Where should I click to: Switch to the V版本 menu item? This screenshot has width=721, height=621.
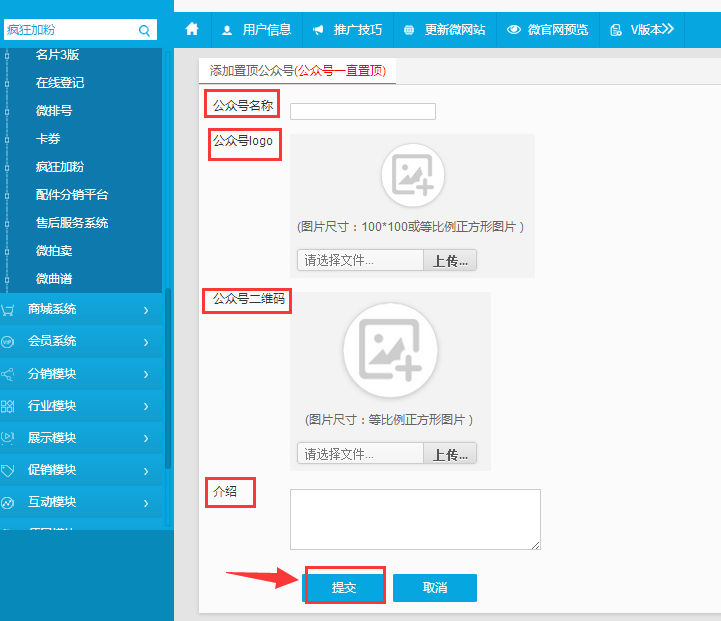(642, 30)
